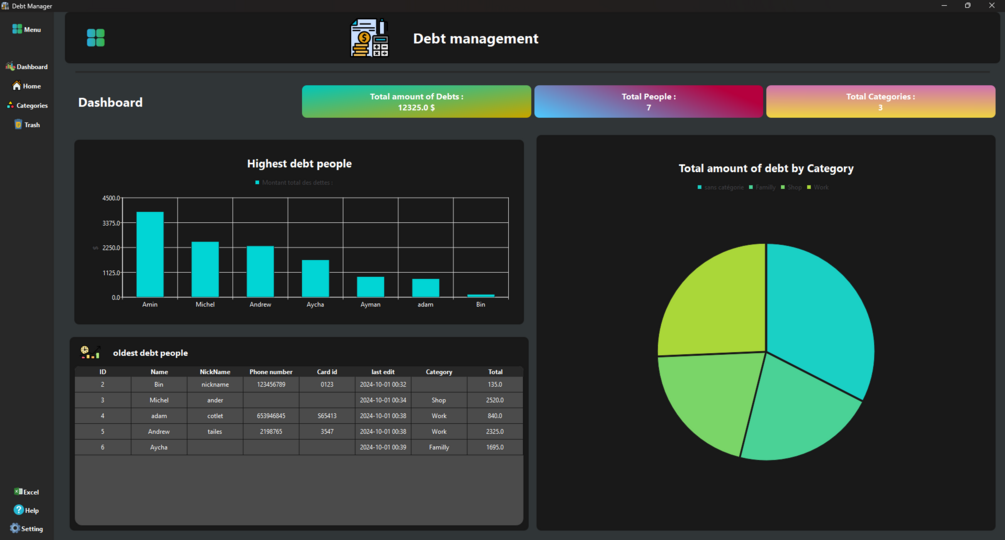Click the card id S65413 cell
The image size is (1005, 540).
click(x=327, y=416)
